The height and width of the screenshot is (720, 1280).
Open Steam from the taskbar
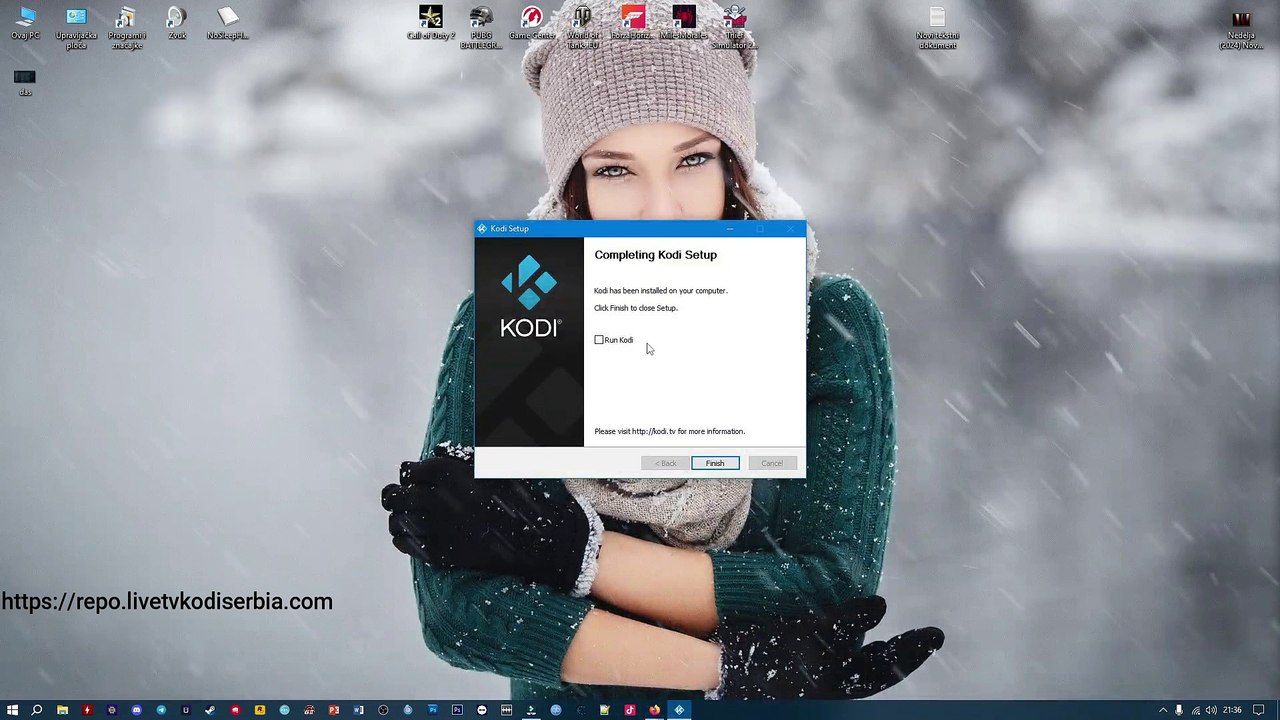[x=210, y=710]
